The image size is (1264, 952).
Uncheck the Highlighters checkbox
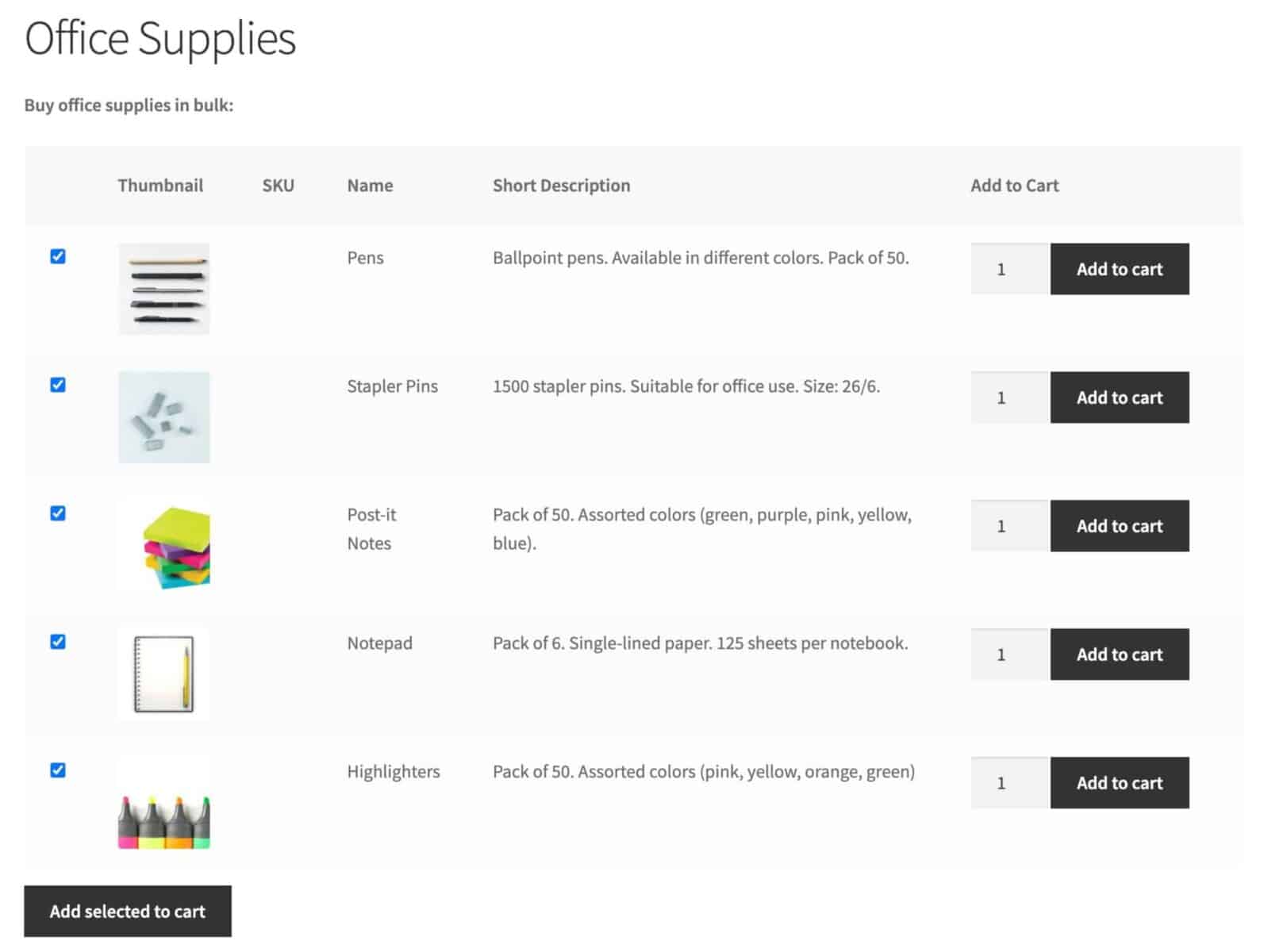pyautogui.click(x=59, y=770)
